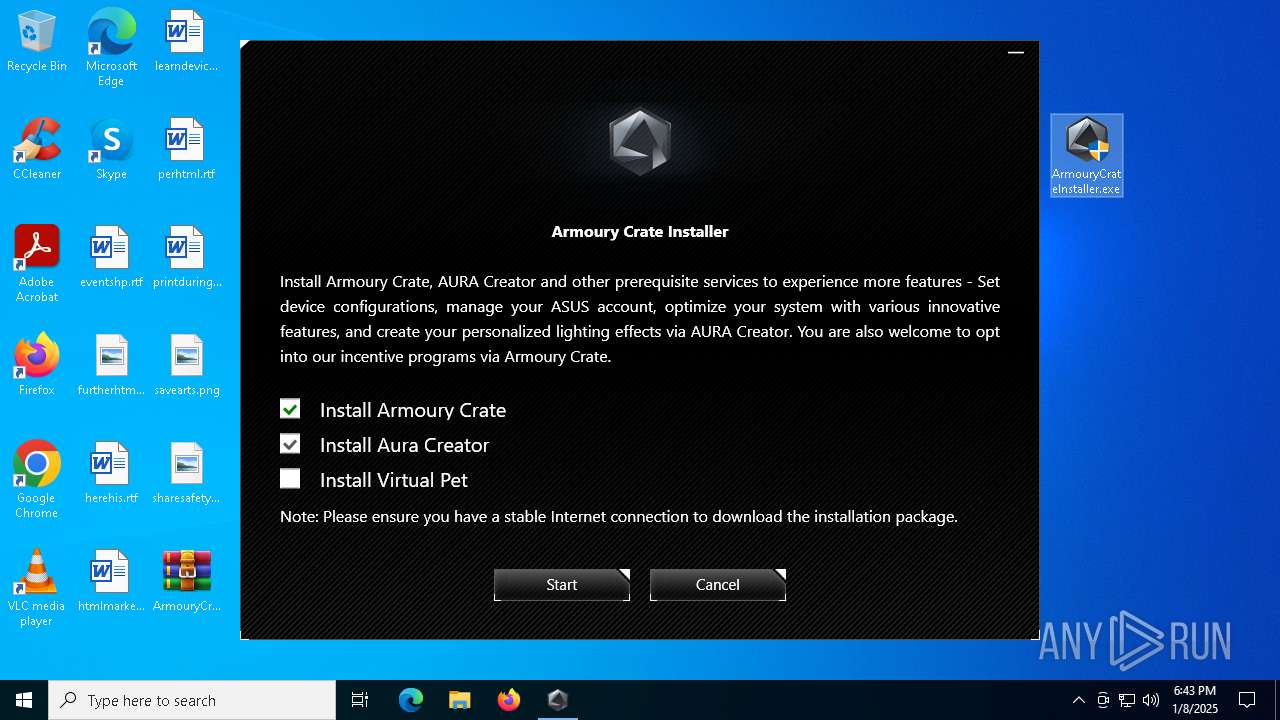The image size is (1280, 720).
Task: Click Armoury Crate Installer taskbar button
Action: [558, 700]
